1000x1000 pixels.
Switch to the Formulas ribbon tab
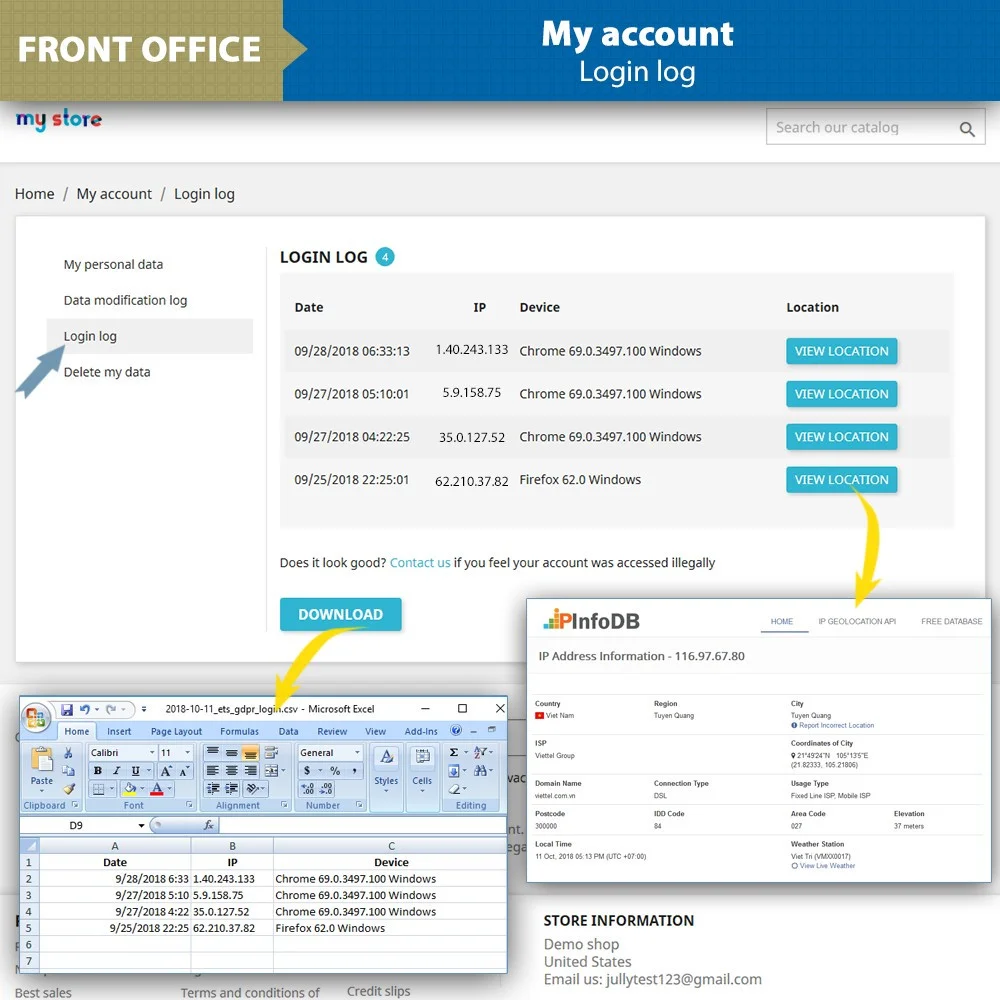coord(239,731)
